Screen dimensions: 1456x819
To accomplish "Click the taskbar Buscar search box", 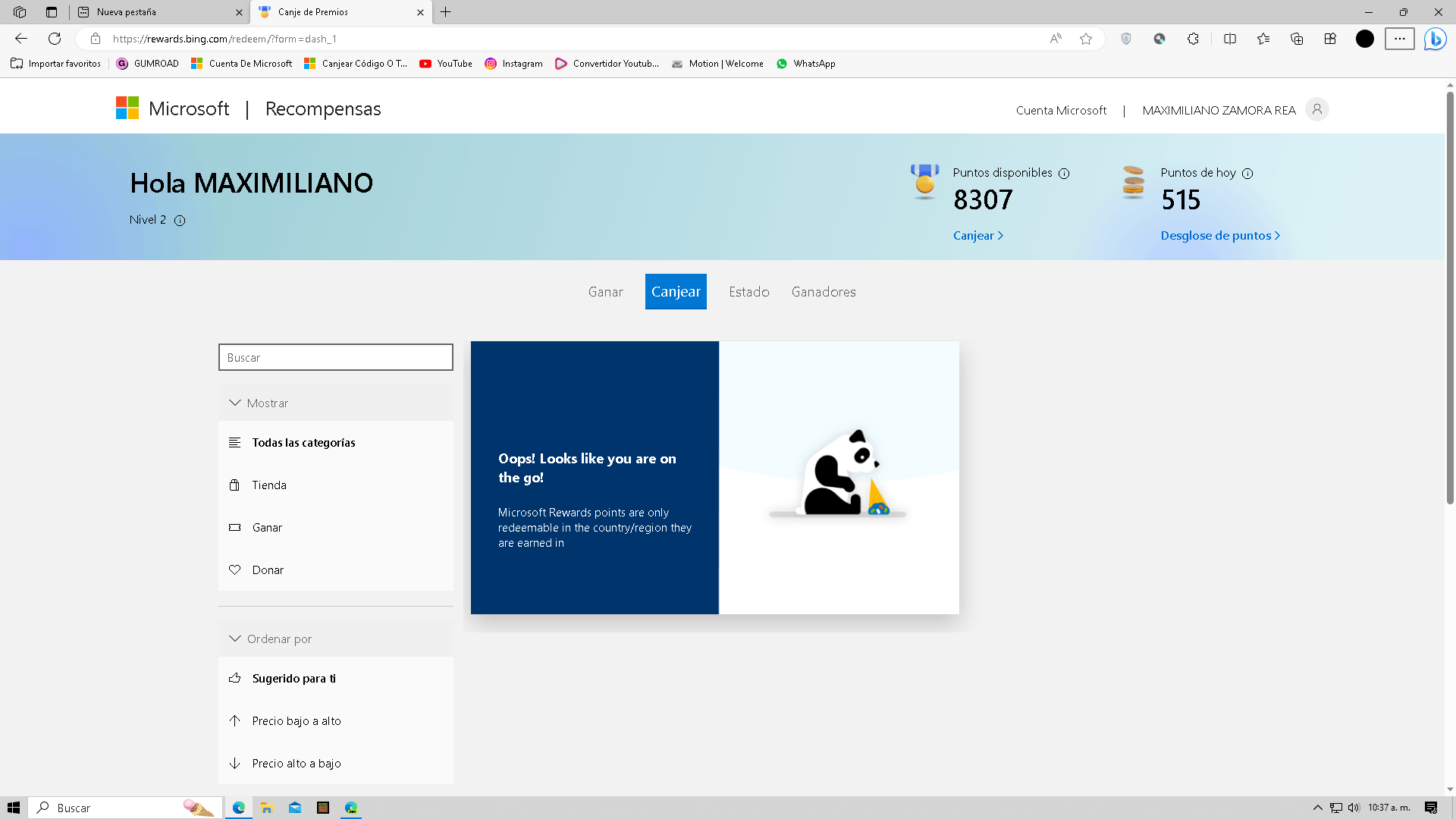I will [126, 808].
